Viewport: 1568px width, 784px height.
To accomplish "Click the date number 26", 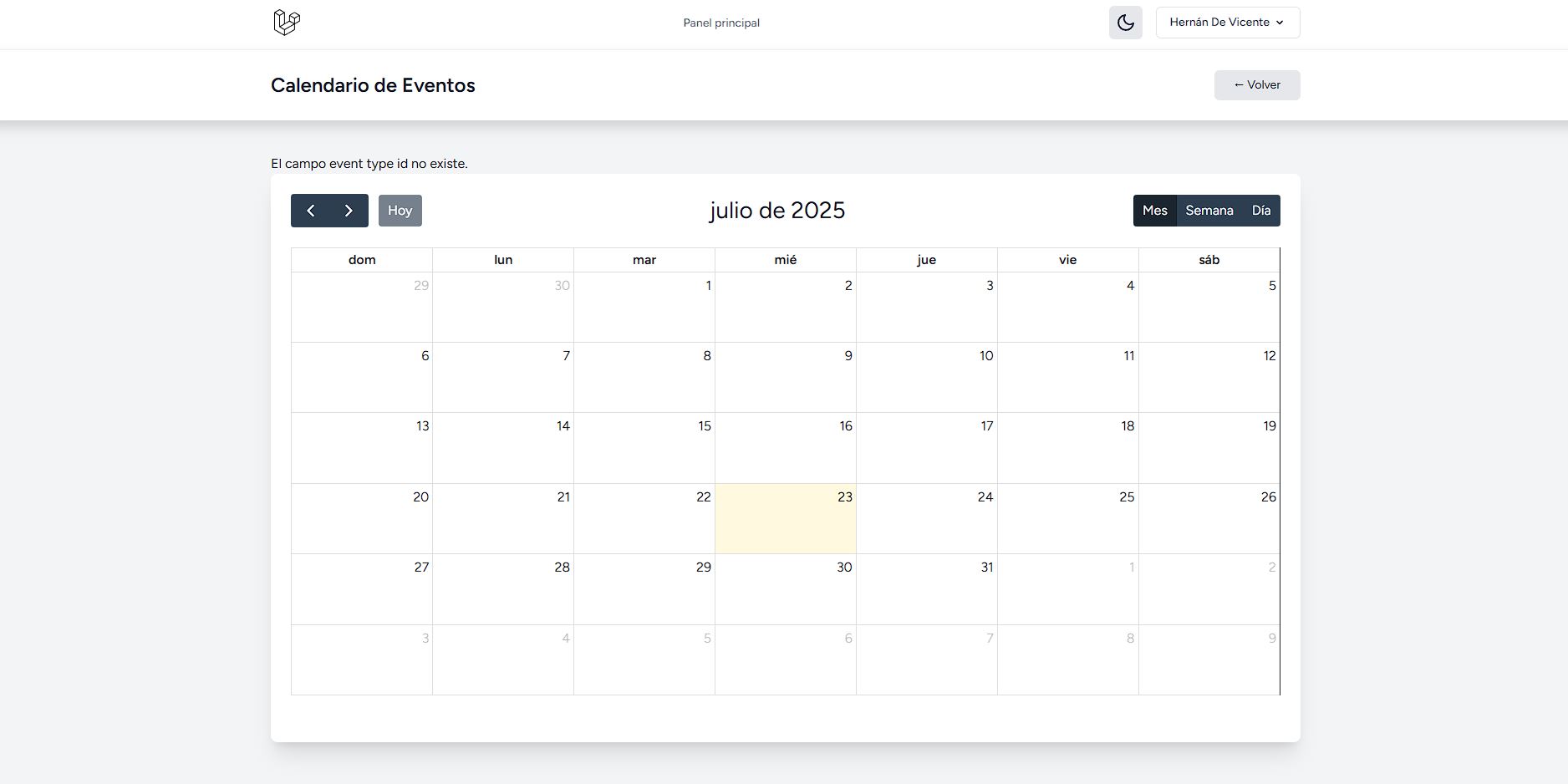I will tap(1268, 497).
